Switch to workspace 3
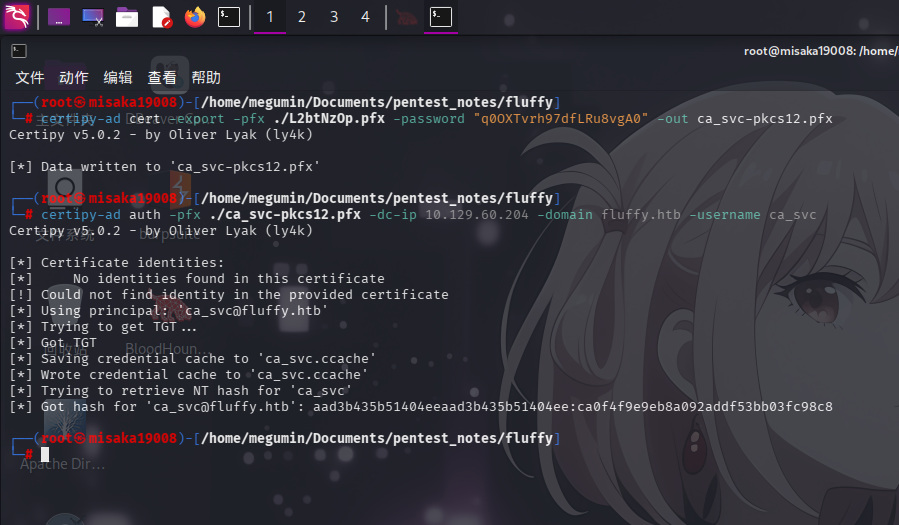This screenshot has height=525, width=899. (x=334, y=17)
